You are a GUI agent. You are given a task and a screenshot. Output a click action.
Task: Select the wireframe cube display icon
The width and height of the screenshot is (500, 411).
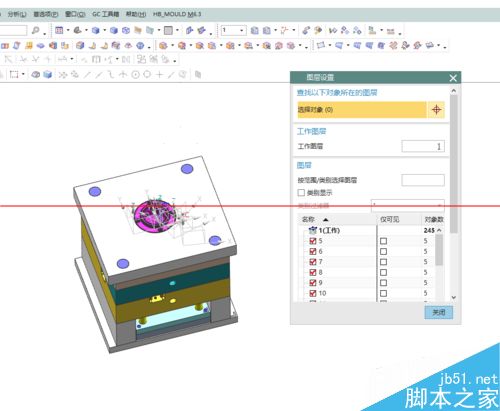(x=126, y=30)
